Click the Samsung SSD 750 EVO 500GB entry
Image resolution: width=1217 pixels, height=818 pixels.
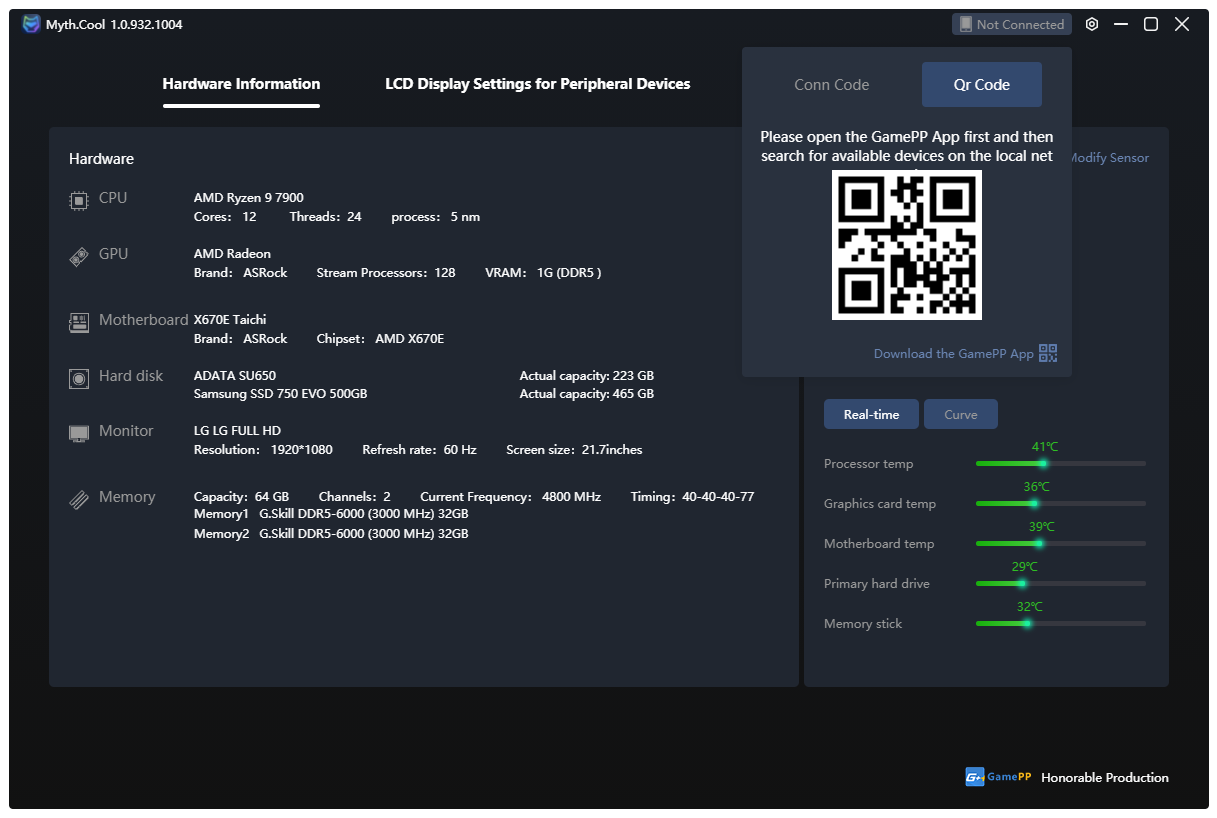tap(281, 394)
